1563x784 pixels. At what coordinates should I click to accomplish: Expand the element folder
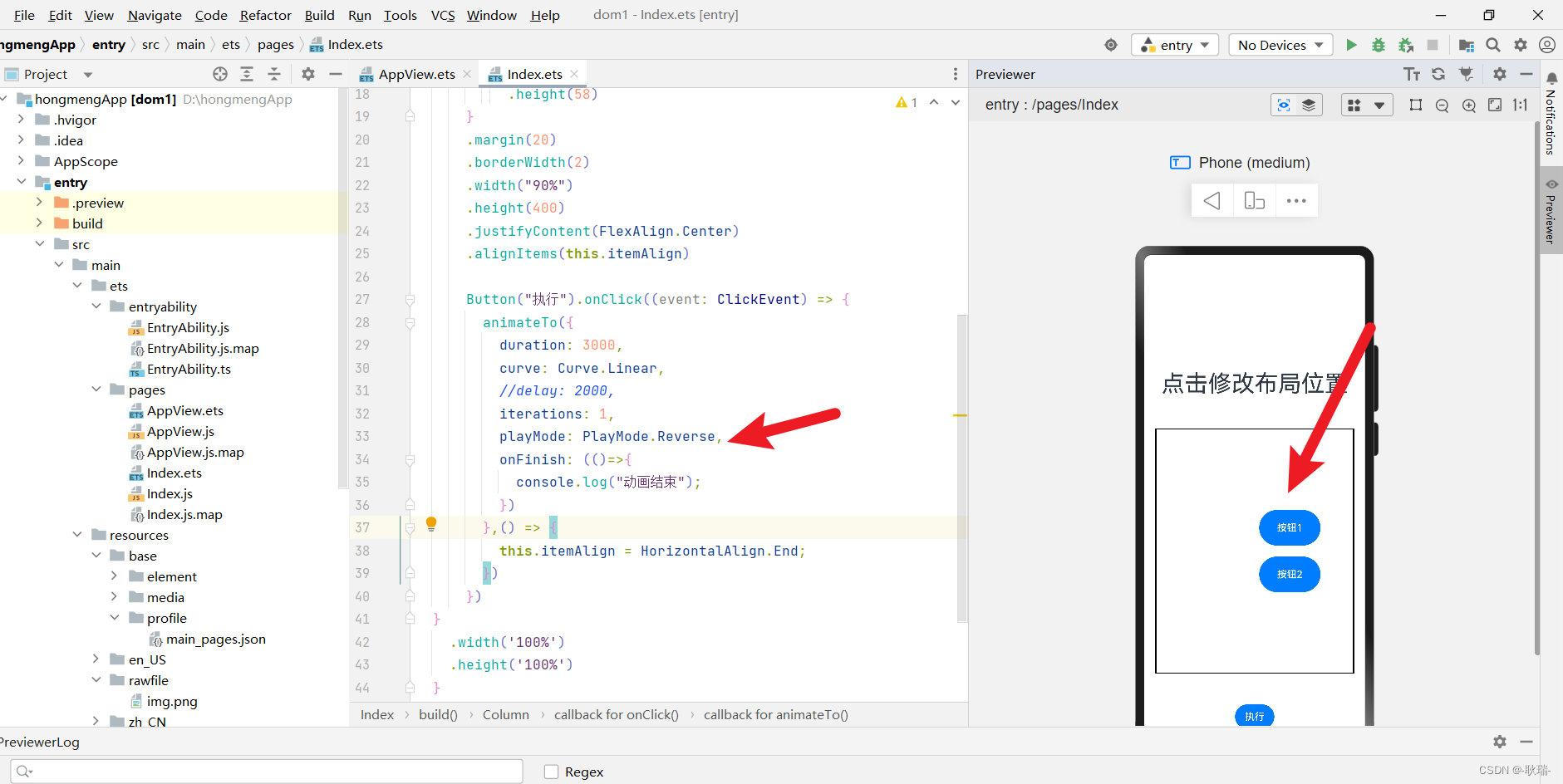click(114, 576)
